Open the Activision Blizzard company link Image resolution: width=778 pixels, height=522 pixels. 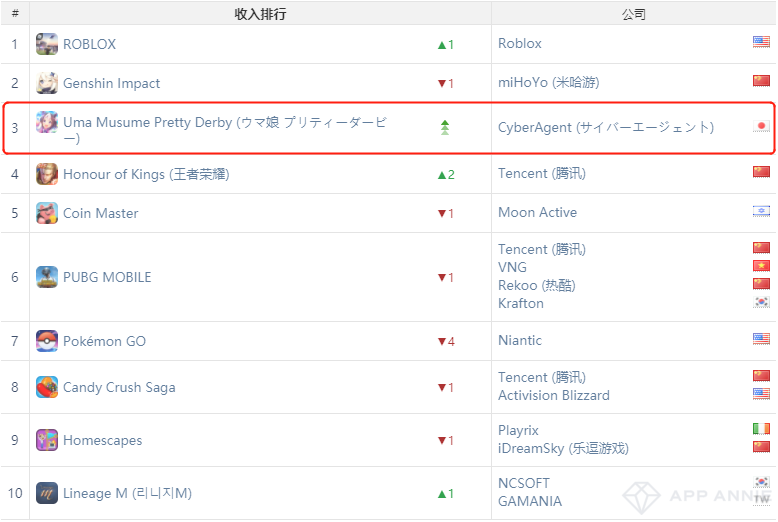click(553, 395)
